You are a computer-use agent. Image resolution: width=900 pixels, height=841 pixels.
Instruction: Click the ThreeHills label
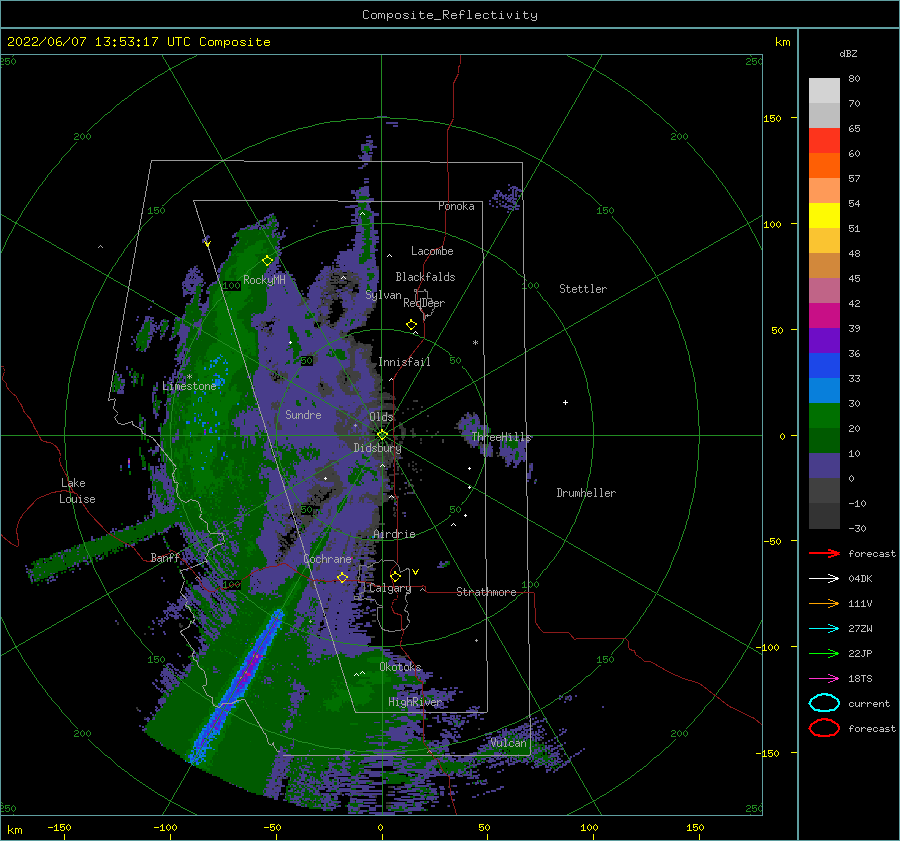(502, 437)
